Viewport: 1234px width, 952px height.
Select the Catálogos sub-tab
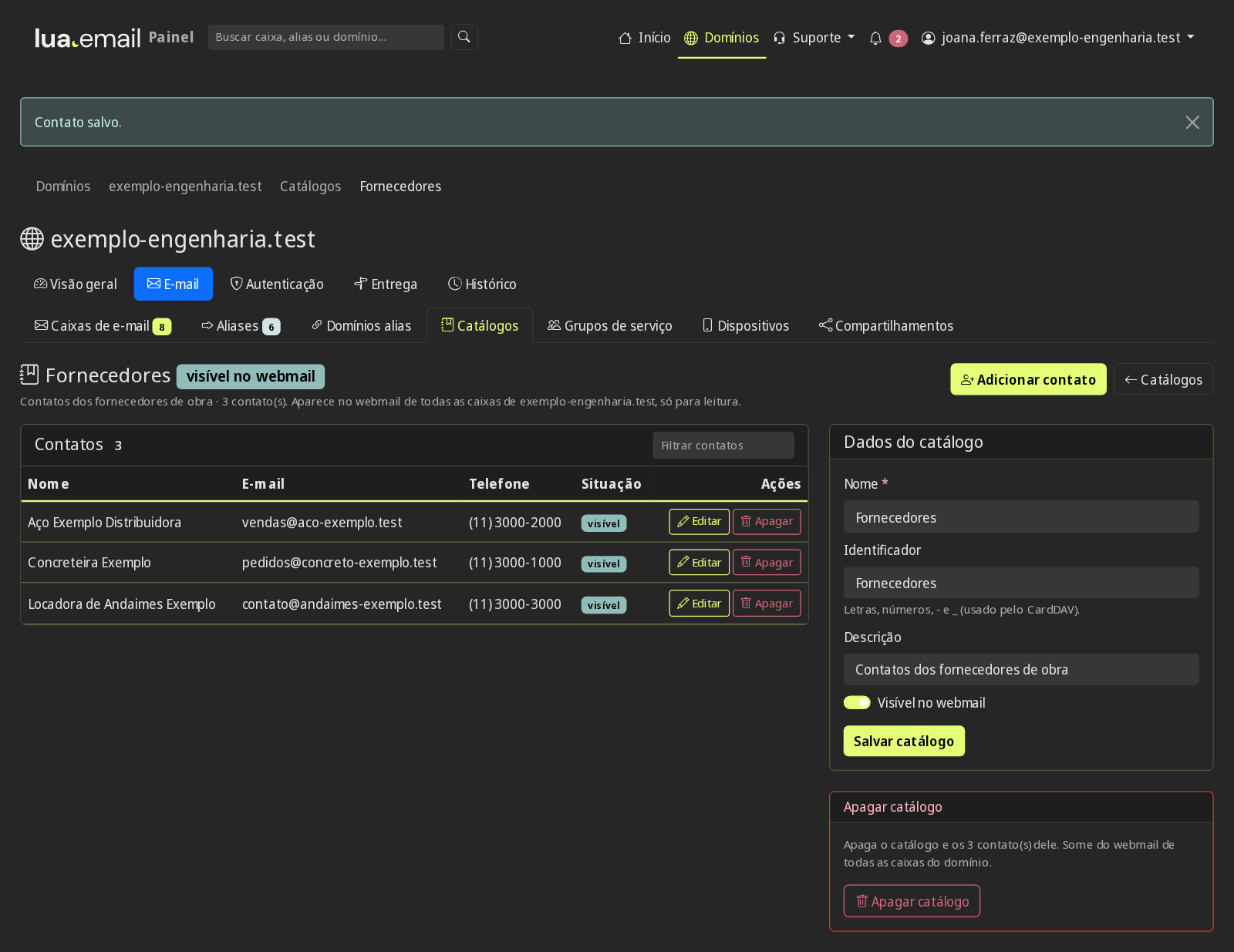click(480, 325)
